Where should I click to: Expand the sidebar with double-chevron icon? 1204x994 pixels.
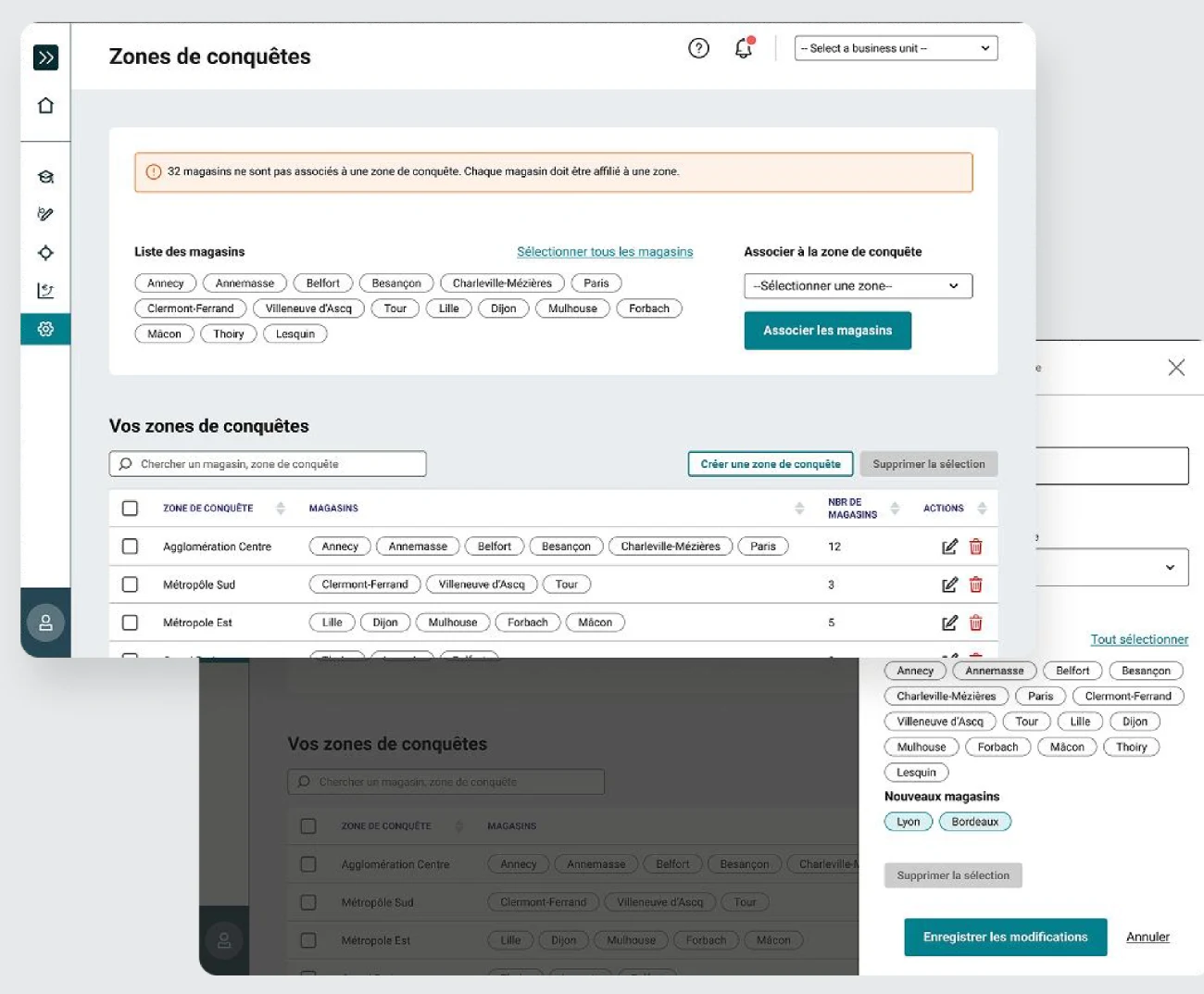(x=45, y=57)
